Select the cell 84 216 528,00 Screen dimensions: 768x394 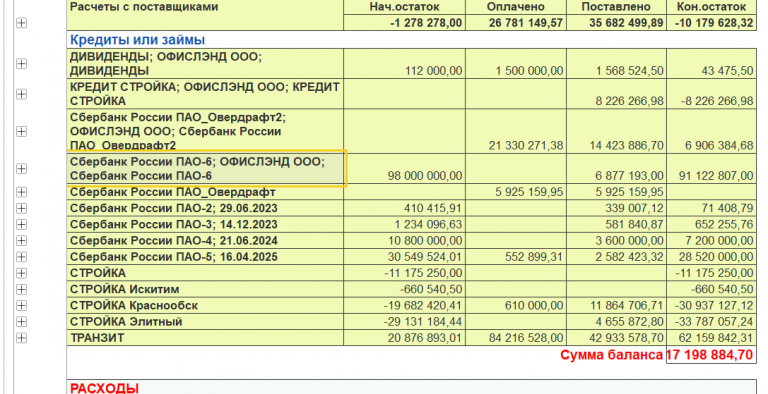point(515,338)
